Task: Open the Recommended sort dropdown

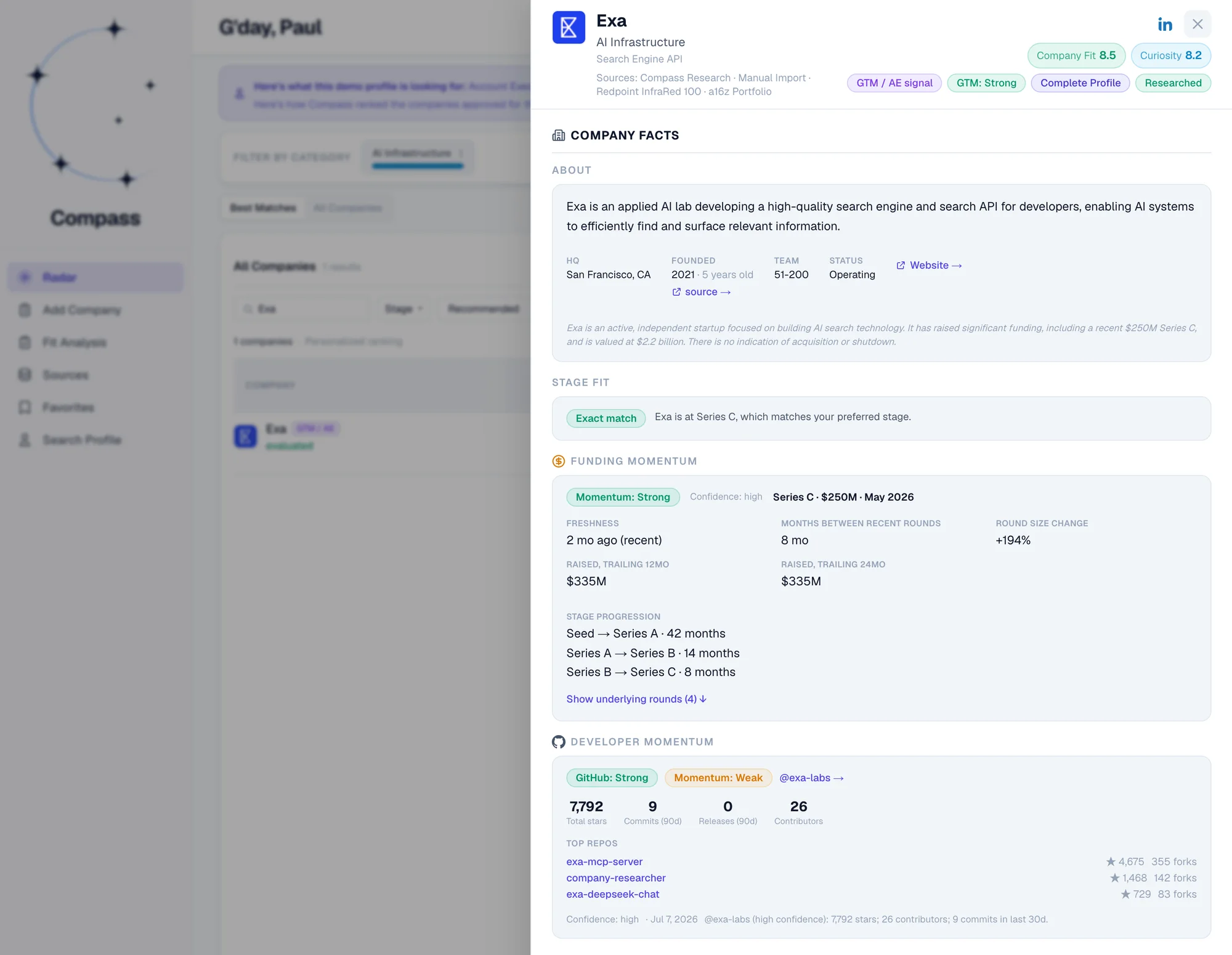Action: click(484, 309)
